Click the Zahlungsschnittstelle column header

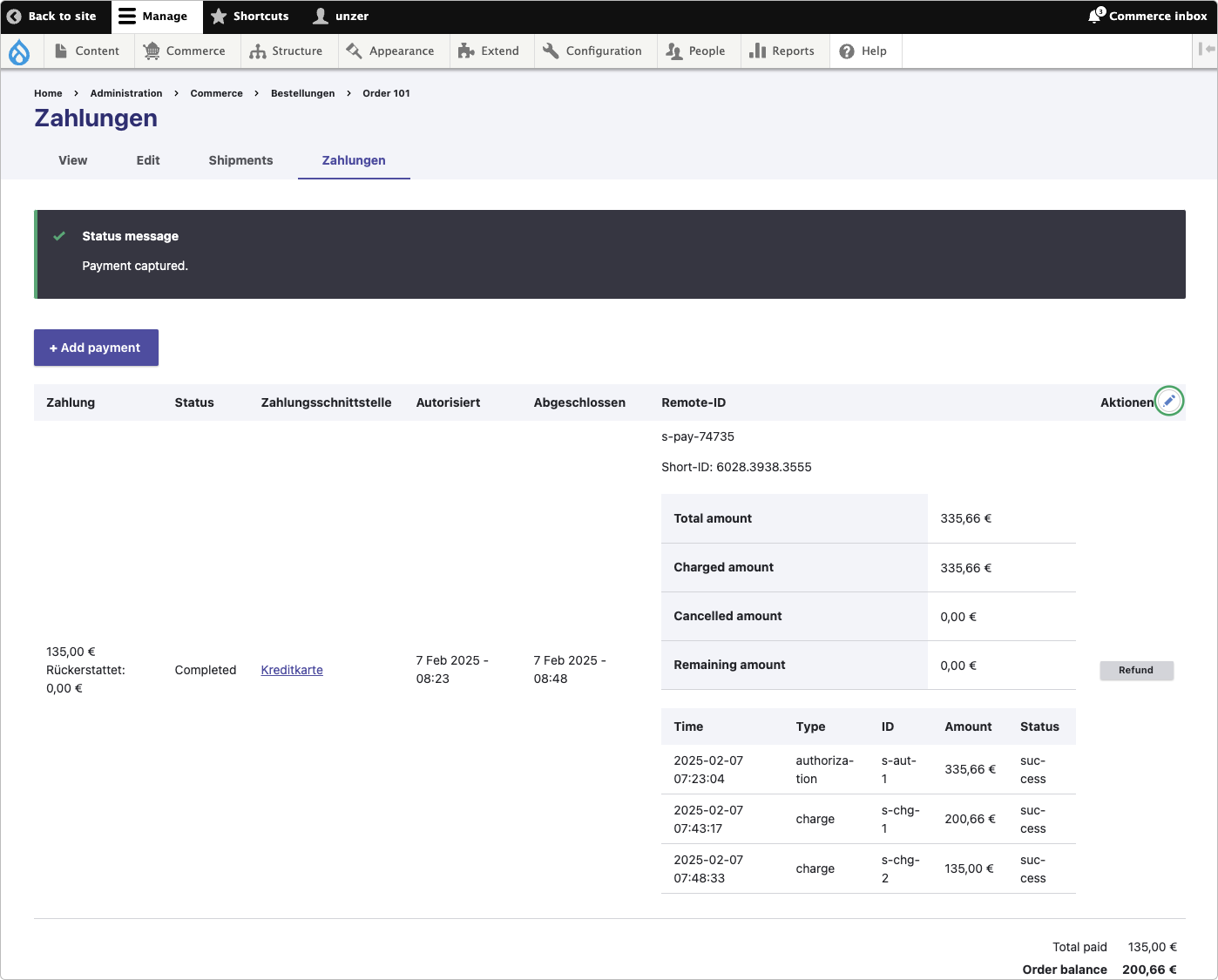(326, 402)
